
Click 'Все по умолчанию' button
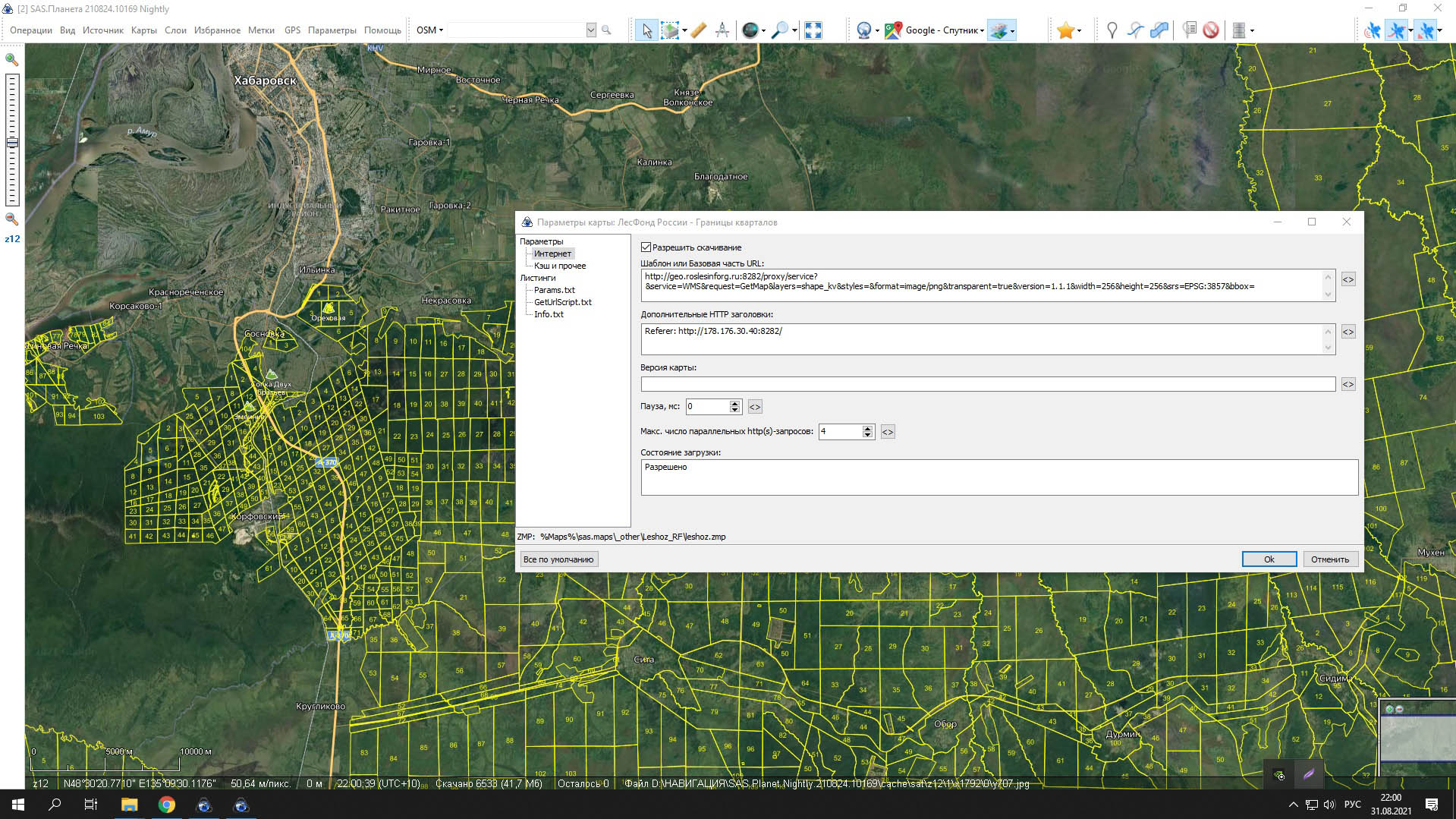click(558, 559)
